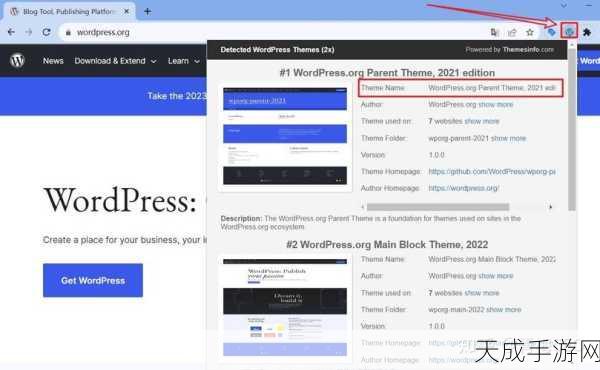Click the translate page icon
Screen dimensions: 600x370
[x=494, y=33]
